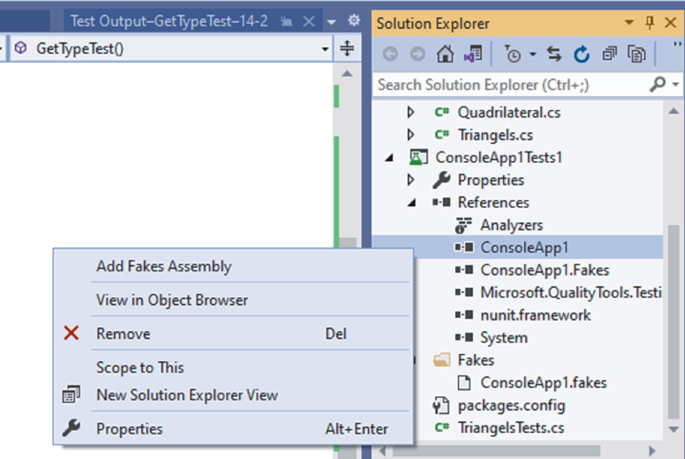Image resolution: width=685 pixels, height=459 pixels.
Task: Toggle auto-hide pin on Solution Explorer
Action: [x=649, y=21]
